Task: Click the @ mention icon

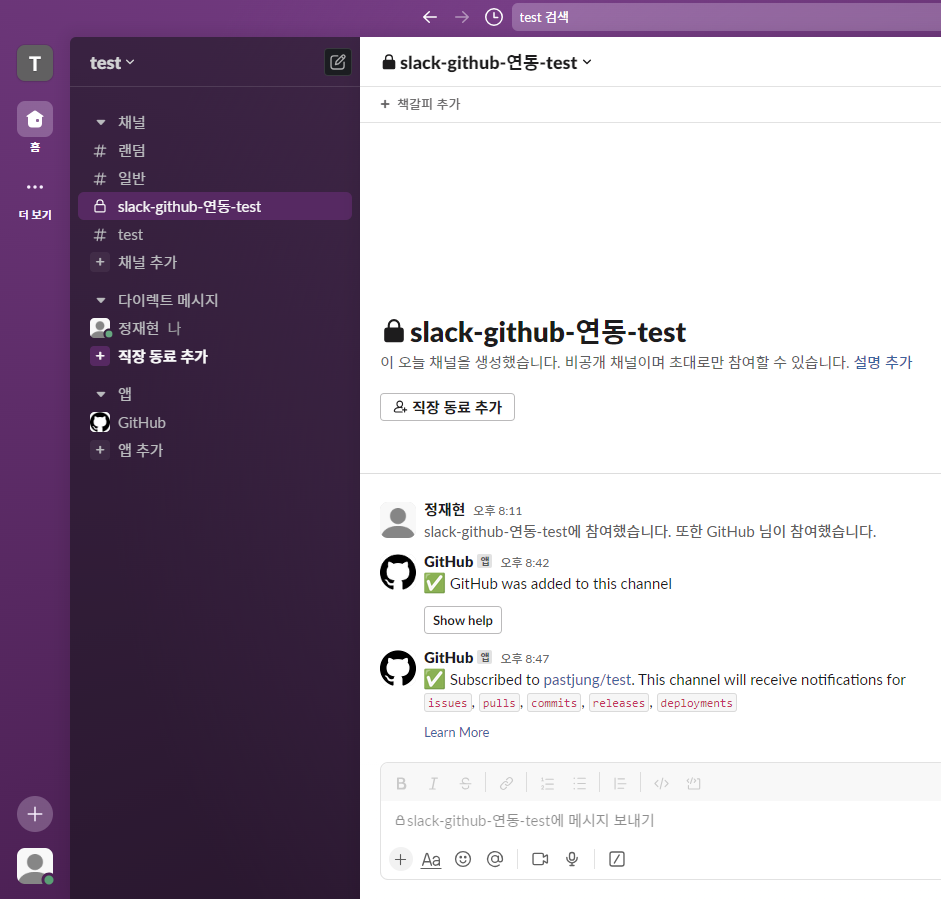Action: [x=495, y=859]
